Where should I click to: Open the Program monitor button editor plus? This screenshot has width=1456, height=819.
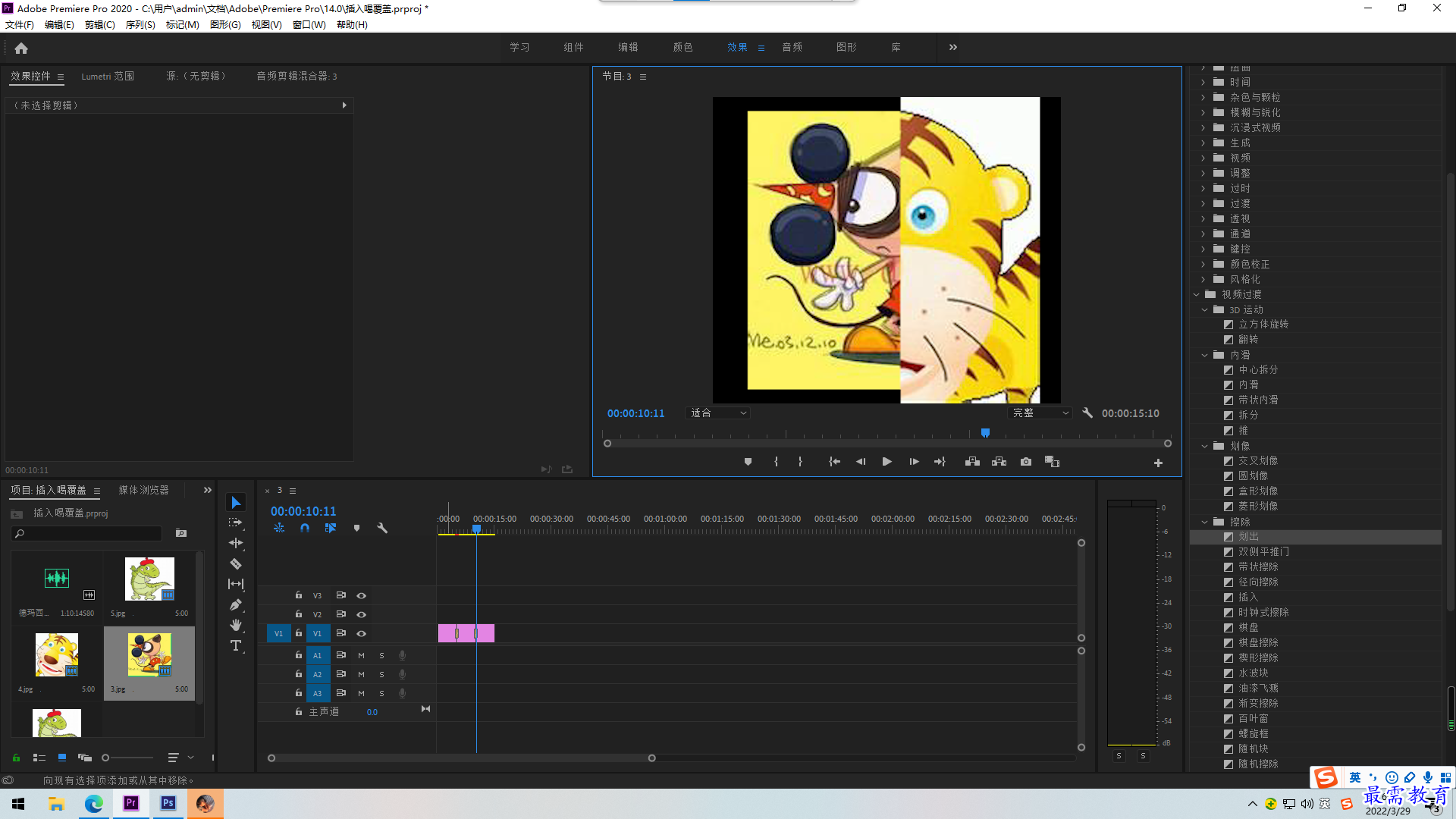(1158, 463)
